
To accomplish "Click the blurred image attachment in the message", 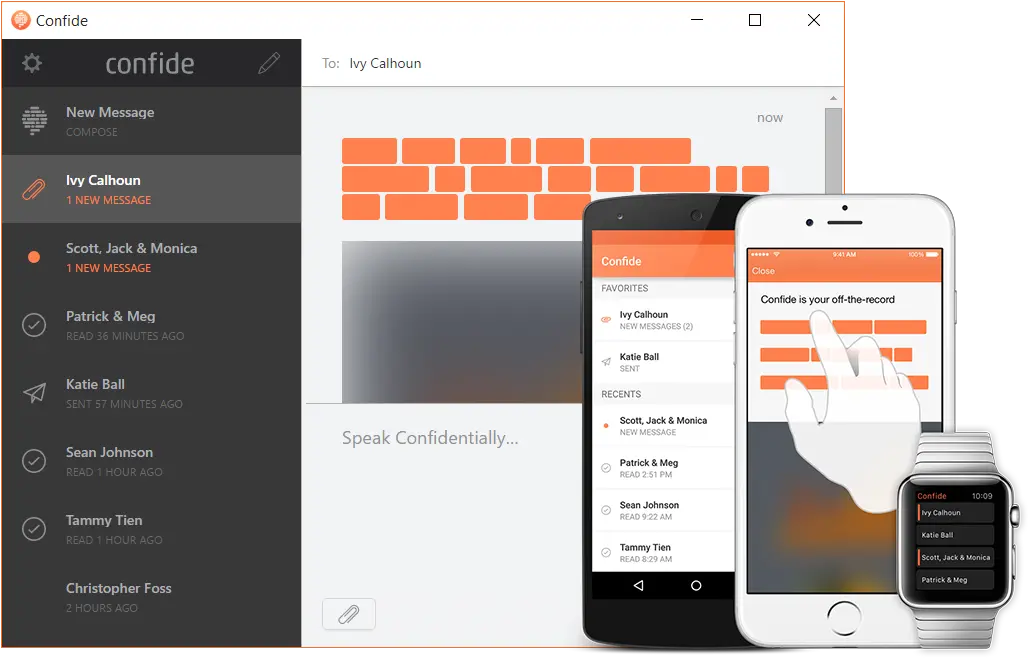I will 460,320.
